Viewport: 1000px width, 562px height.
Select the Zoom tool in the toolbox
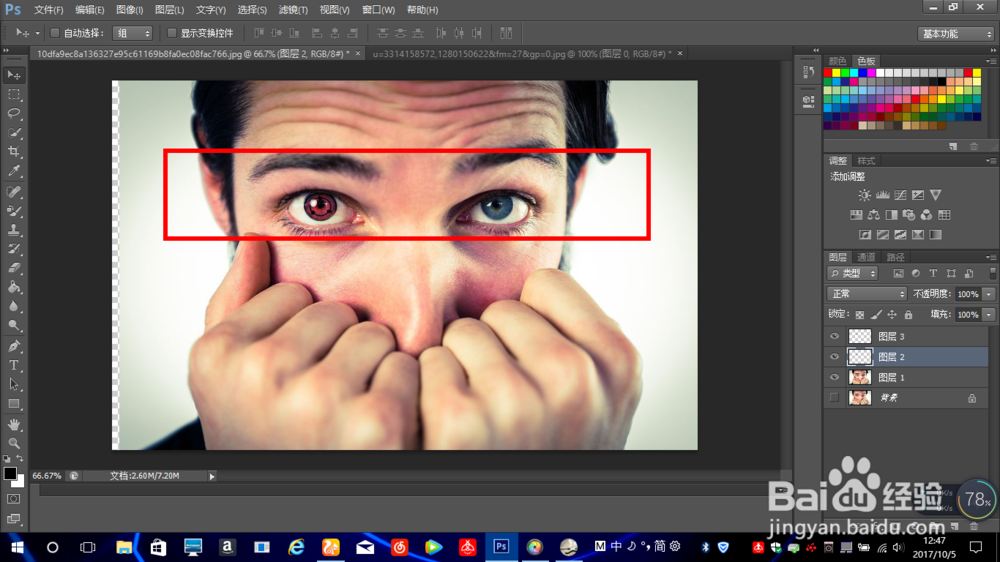coord(14,443)
